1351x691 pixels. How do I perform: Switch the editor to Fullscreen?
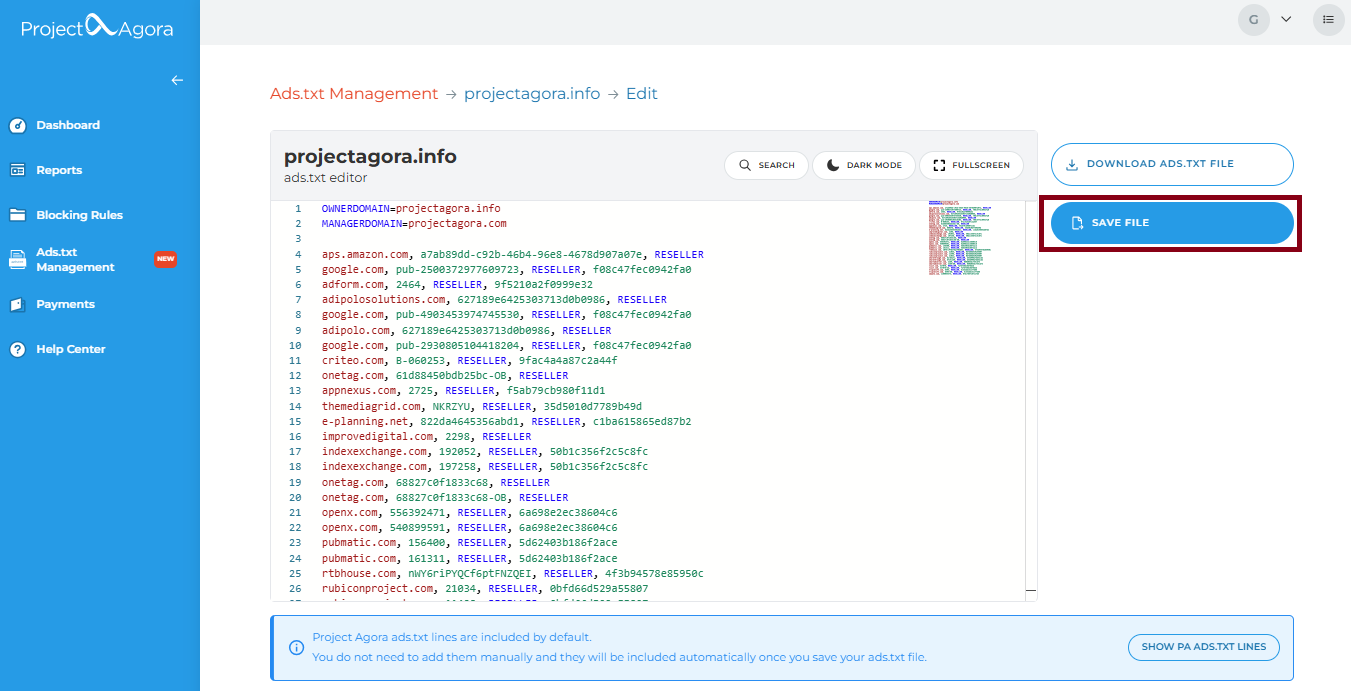point(971,165)
